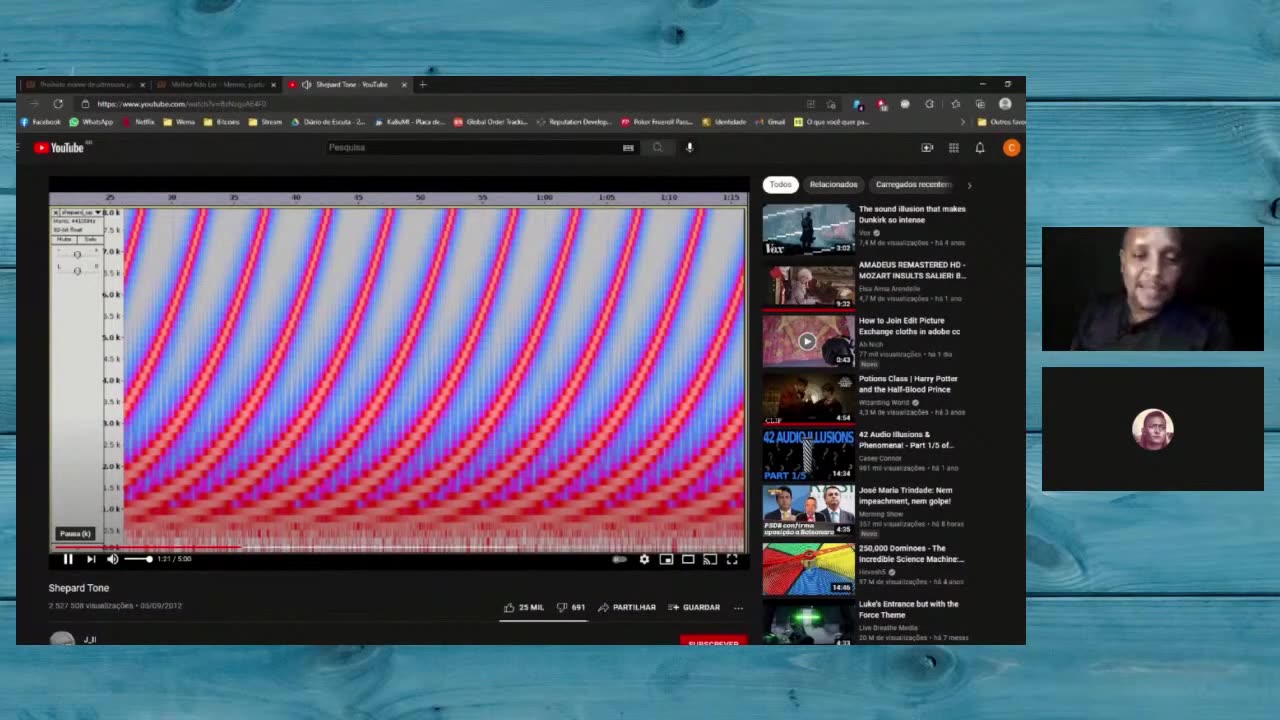Open the YouTube apps grid
The image size is (1280, 720).
click(x=954, y=148)
